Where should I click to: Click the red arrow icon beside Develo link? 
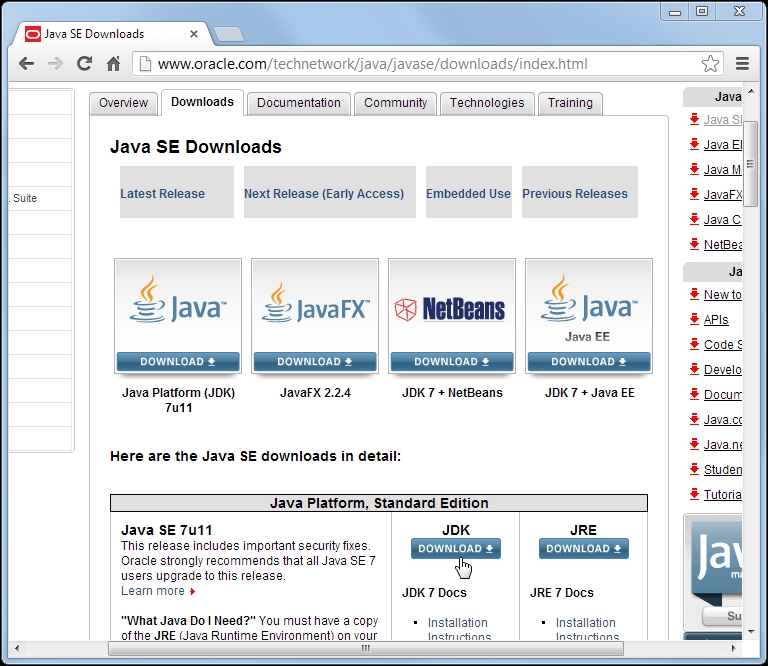tap(694, 369)
